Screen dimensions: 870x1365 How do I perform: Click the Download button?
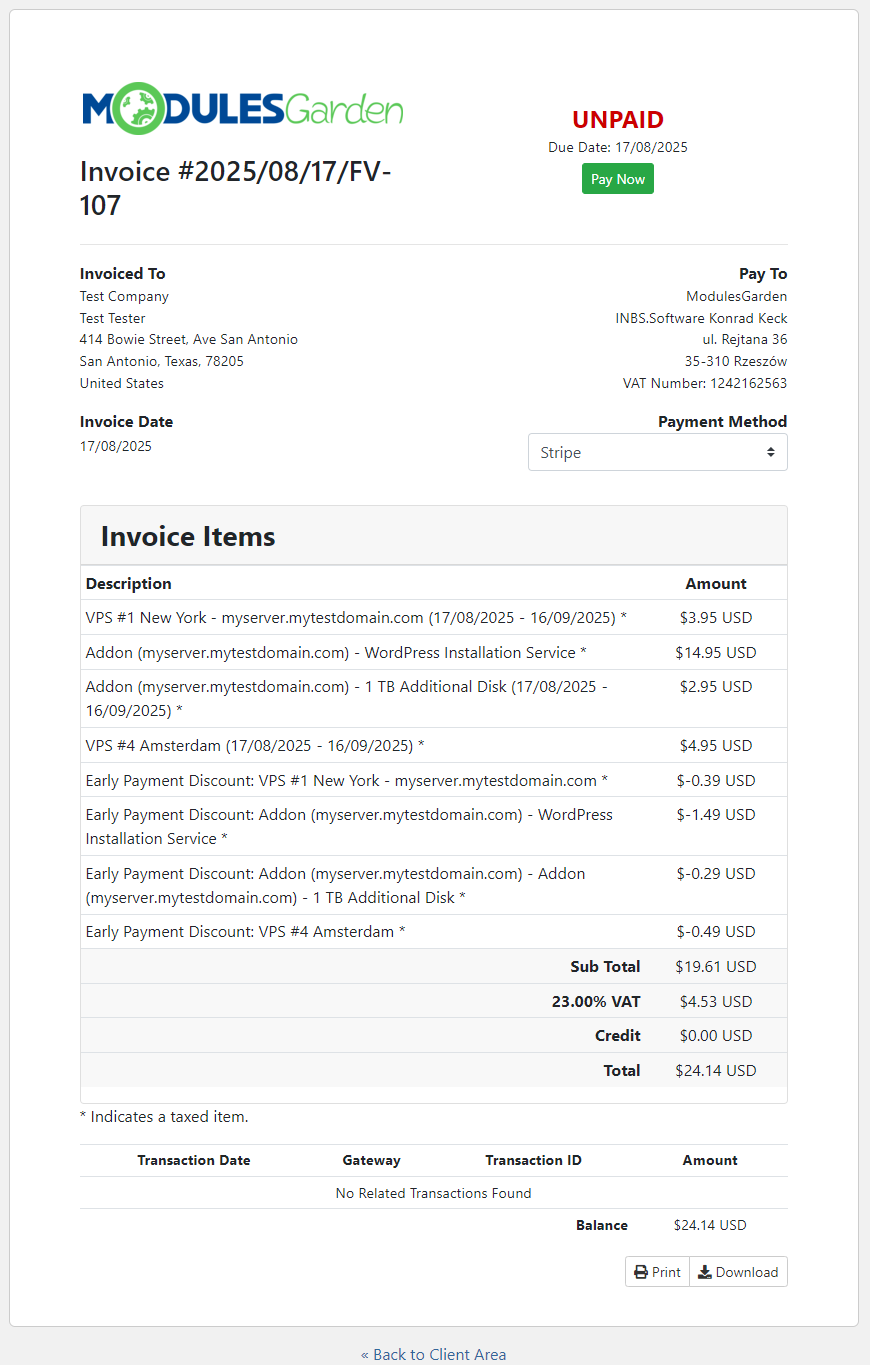point(738,1271)
